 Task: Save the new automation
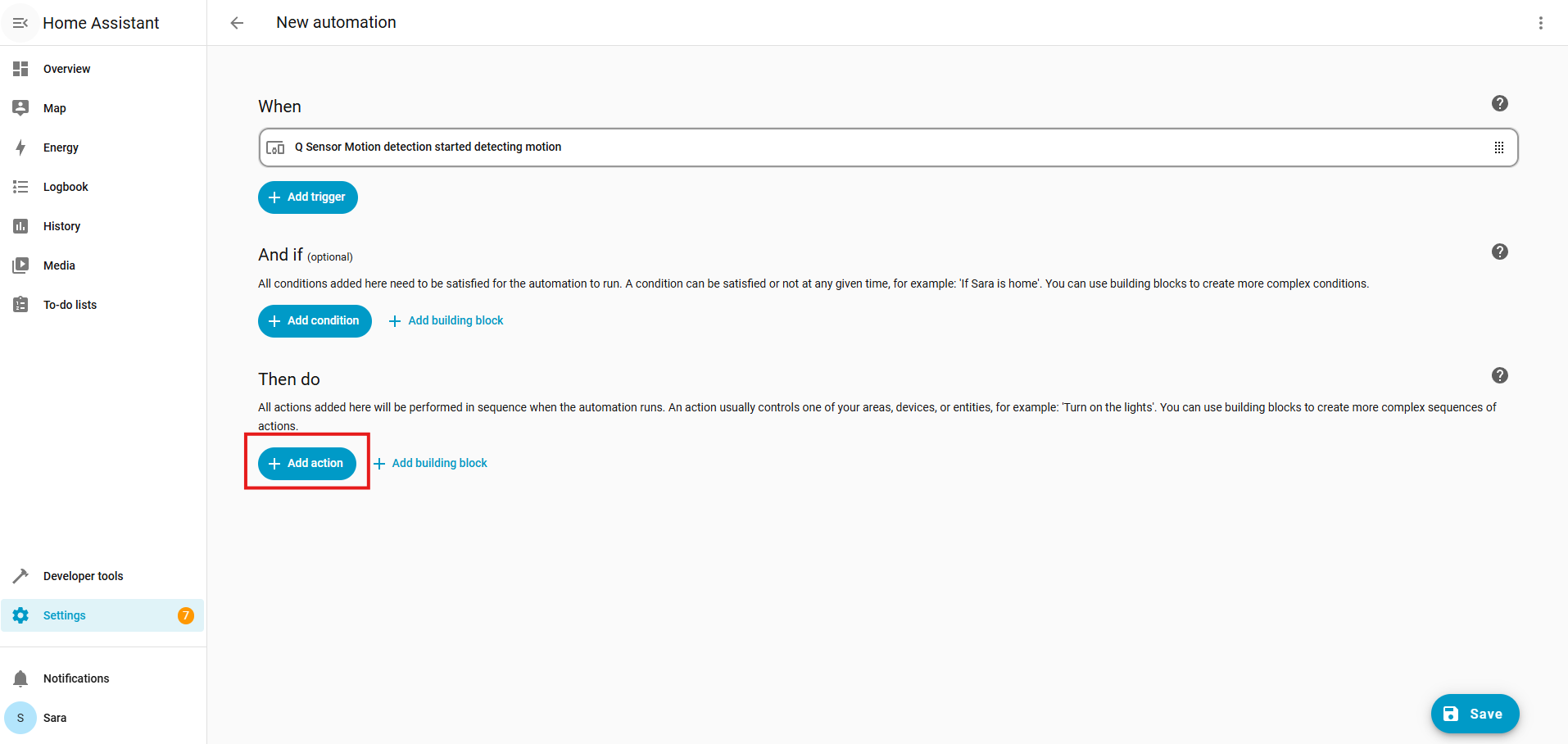click(1475, 714)
